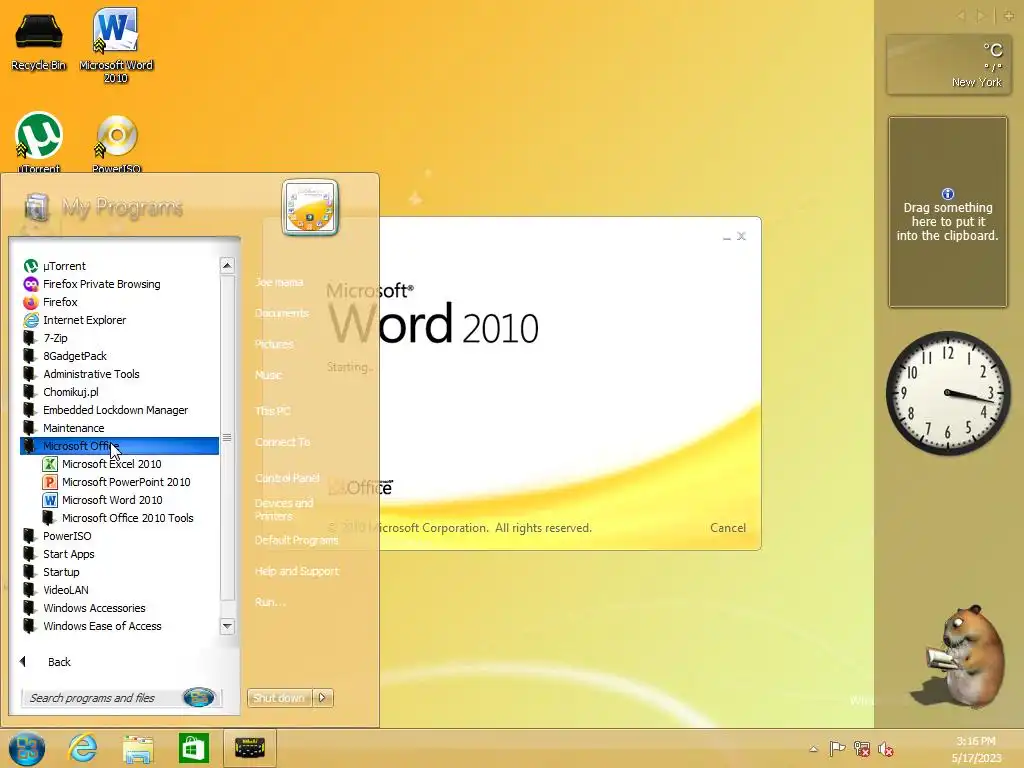Open the keyboard app on the taskbar

click(x=249, y=748)
